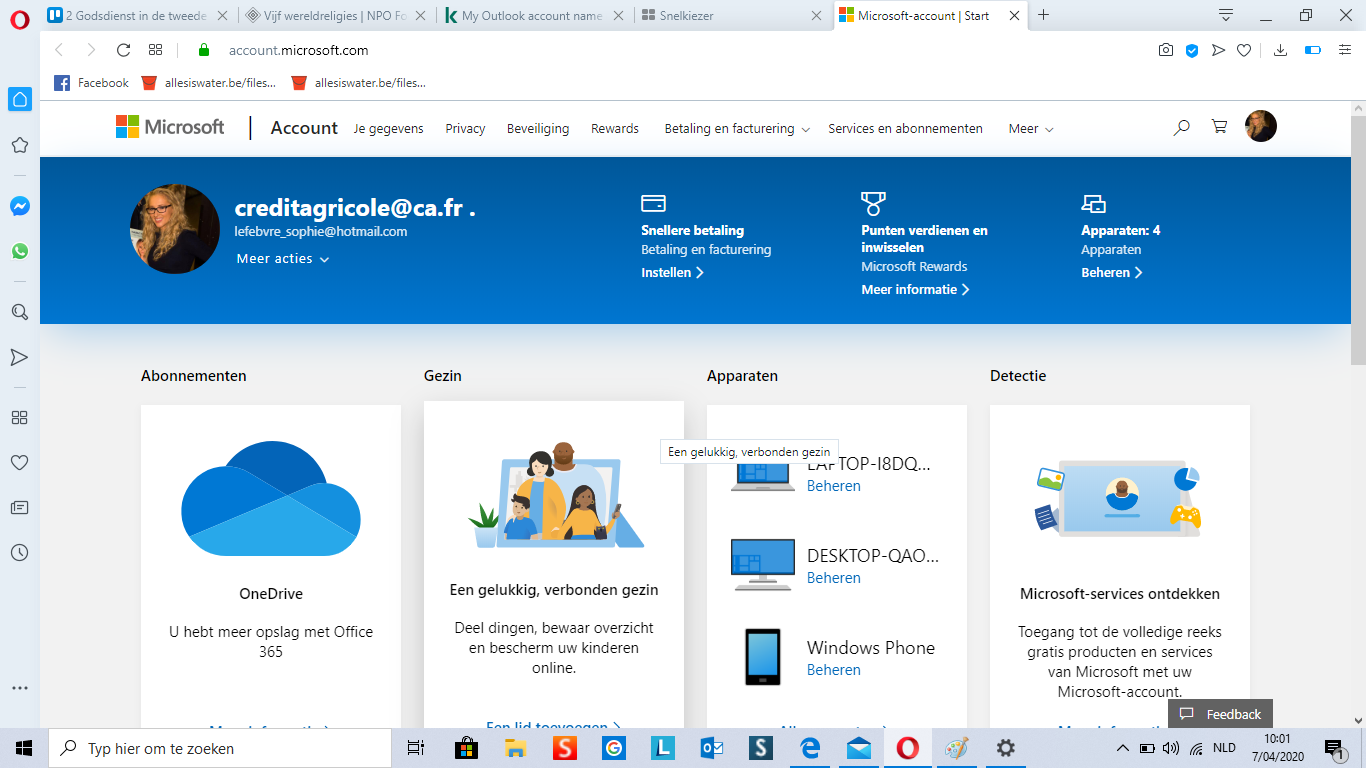Open the Easy Setup sliders icon
The image size is (1366, 768).
[1345, 50]
